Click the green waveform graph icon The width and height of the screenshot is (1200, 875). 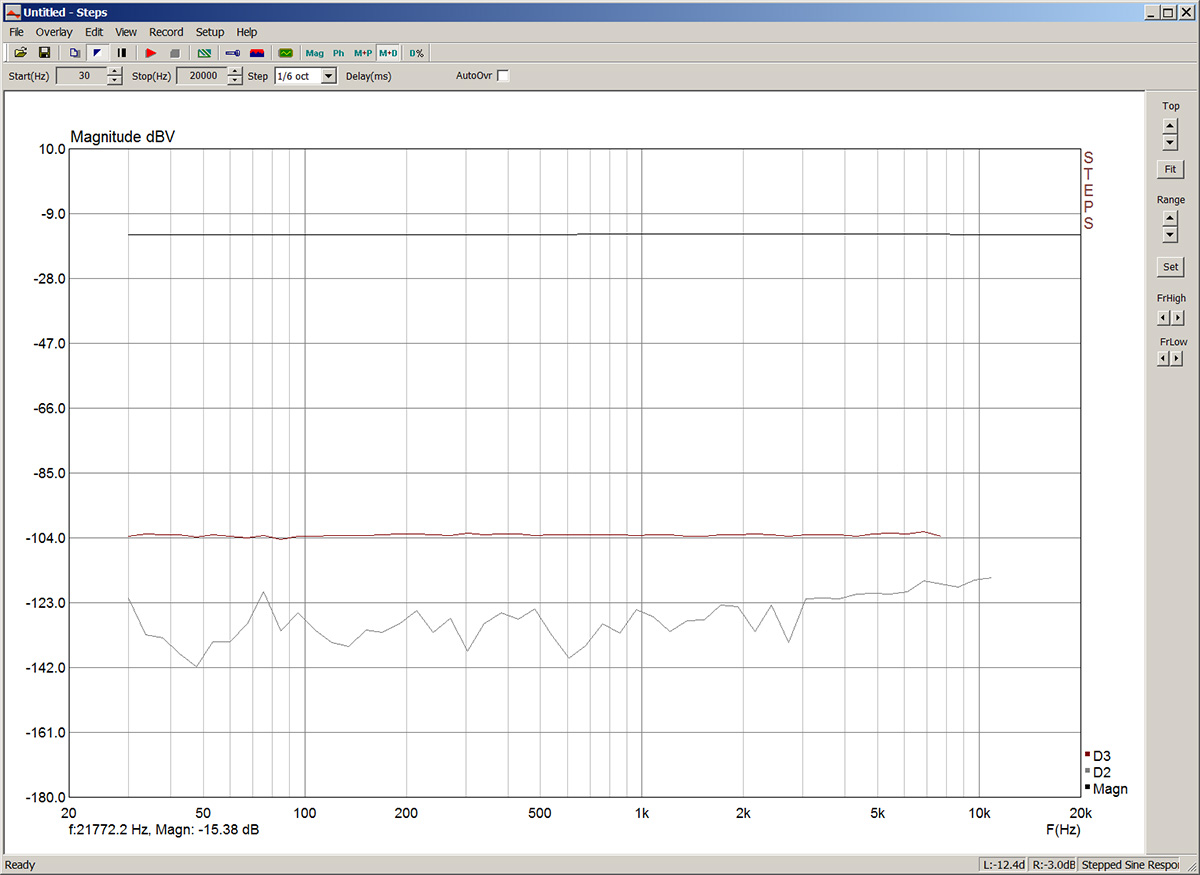pos(286,52)
